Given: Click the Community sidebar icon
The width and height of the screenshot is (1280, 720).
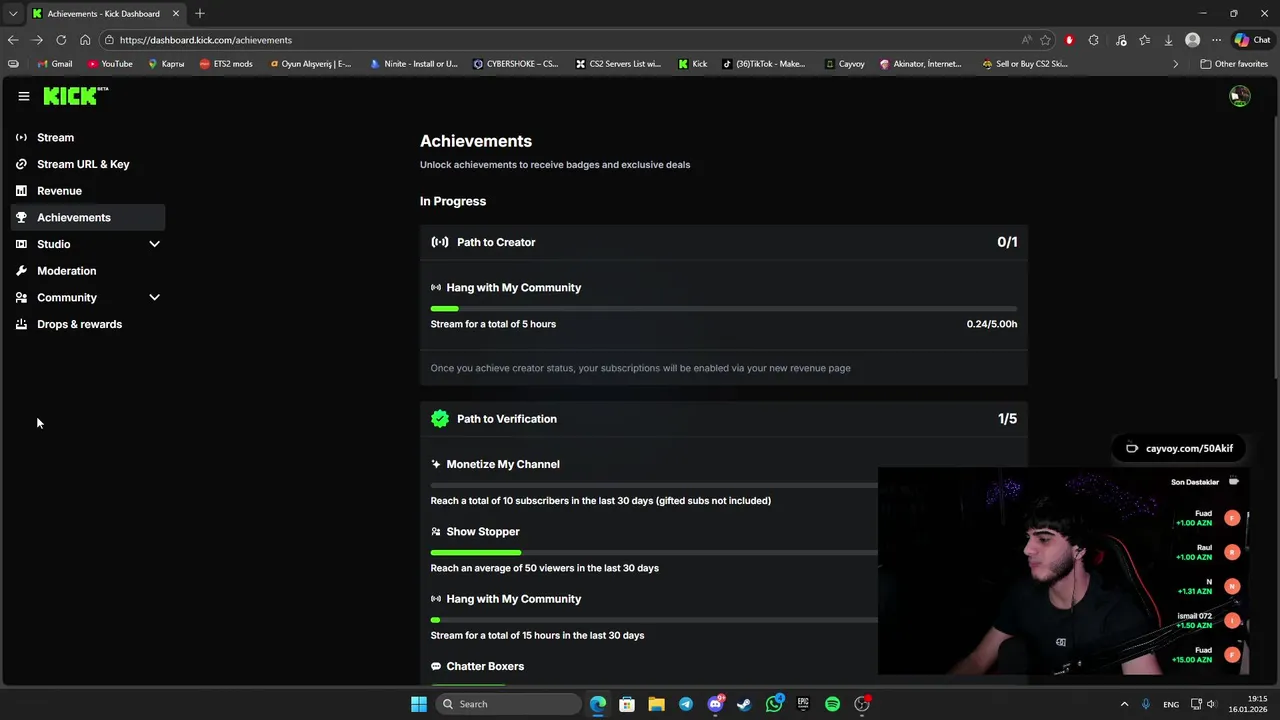Looking at the screenshot, I should [21, 297].
